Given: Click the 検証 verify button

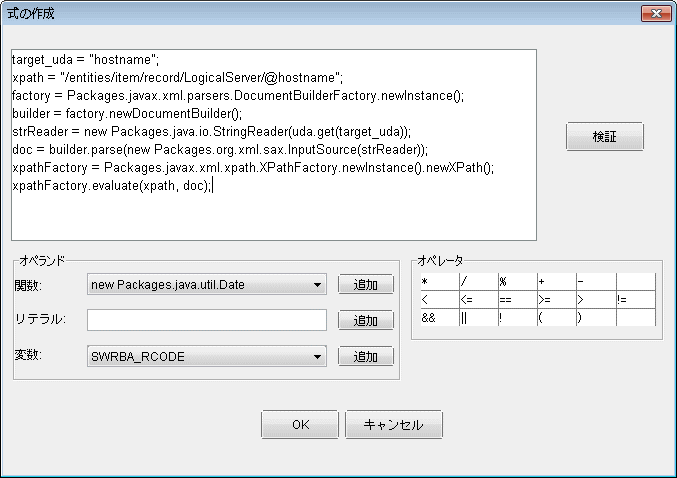Looking at the screenshot, I should [x=604, y=137].
